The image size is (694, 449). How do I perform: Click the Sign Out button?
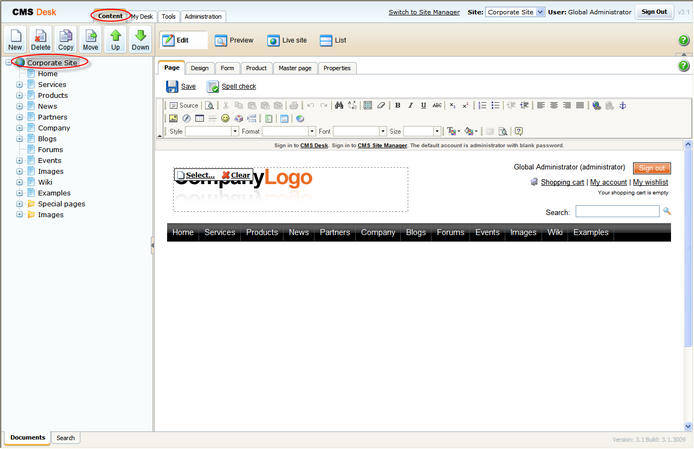pyautogui.click(x=654, y=12)
